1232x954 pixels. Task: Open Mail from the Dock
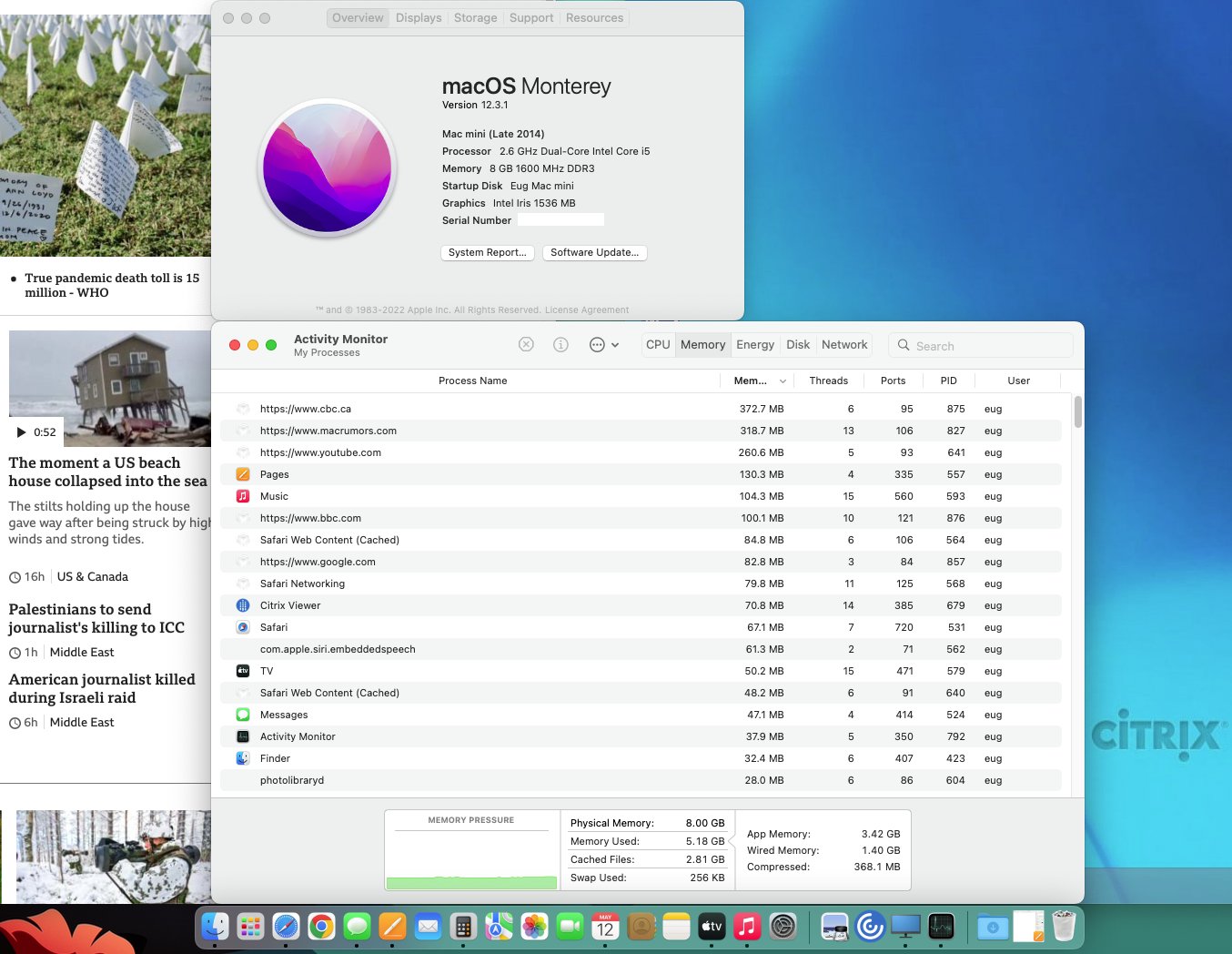coord(428,927)
